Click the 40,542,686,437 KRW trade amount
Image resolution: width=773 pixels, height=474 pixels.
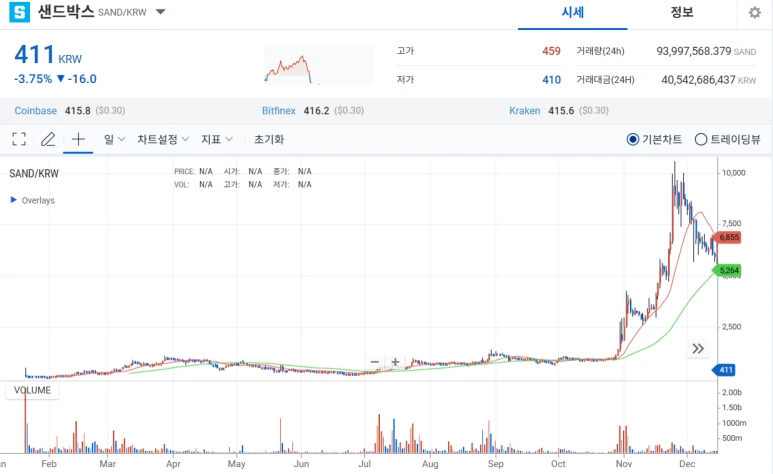point(708,80)
